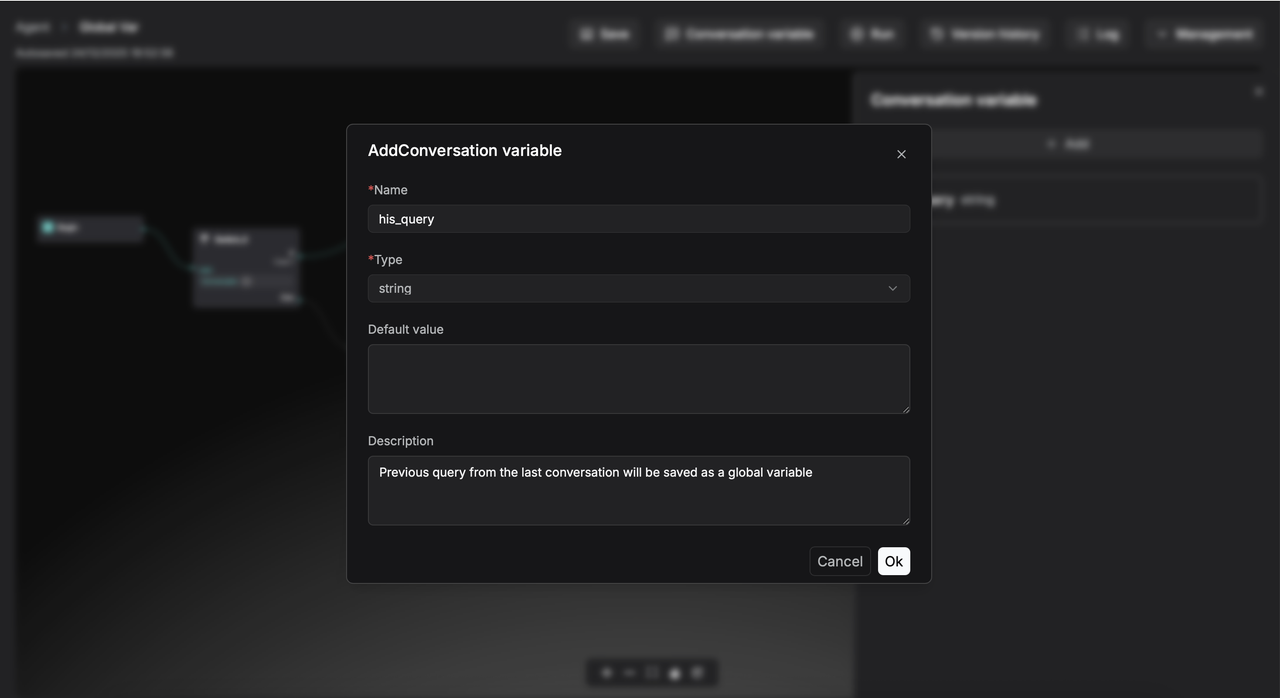Click into the Description text area
The width and height of the screenshot is (1280, 698).
[x=638, y=491]
